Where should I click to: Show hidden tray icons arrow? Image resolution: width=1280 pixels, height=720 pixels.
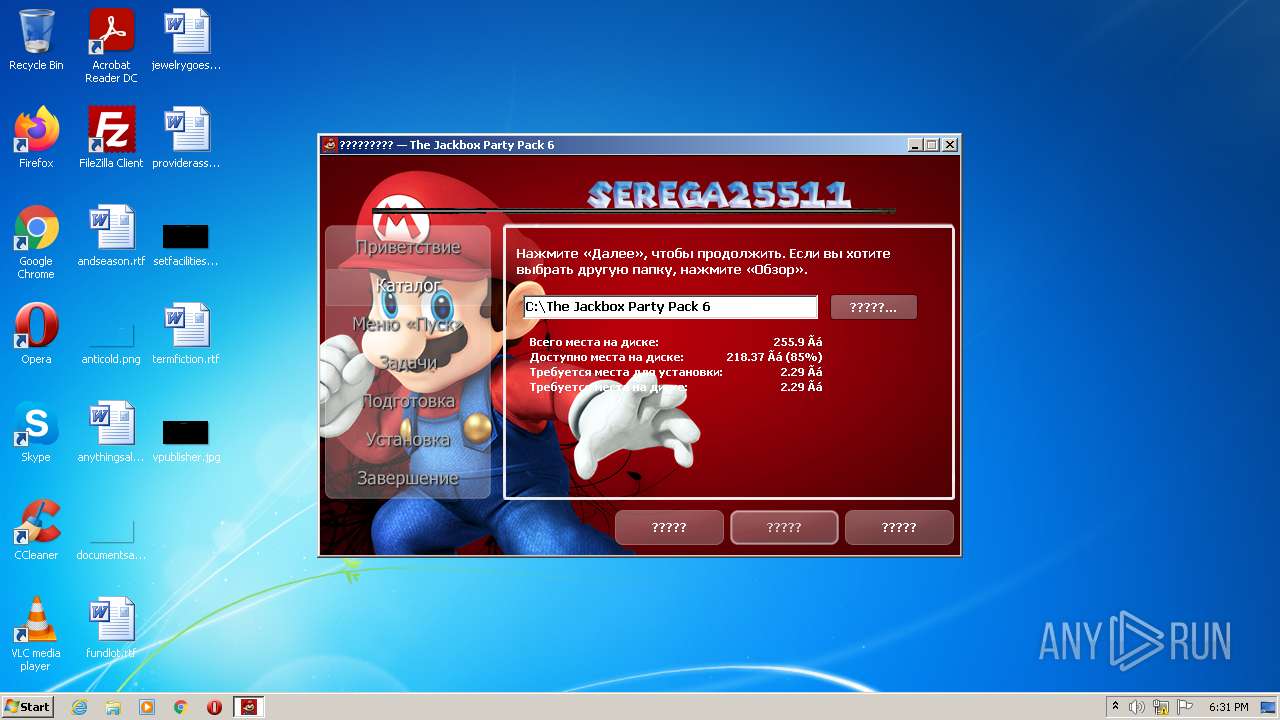tap(1115, 706)
